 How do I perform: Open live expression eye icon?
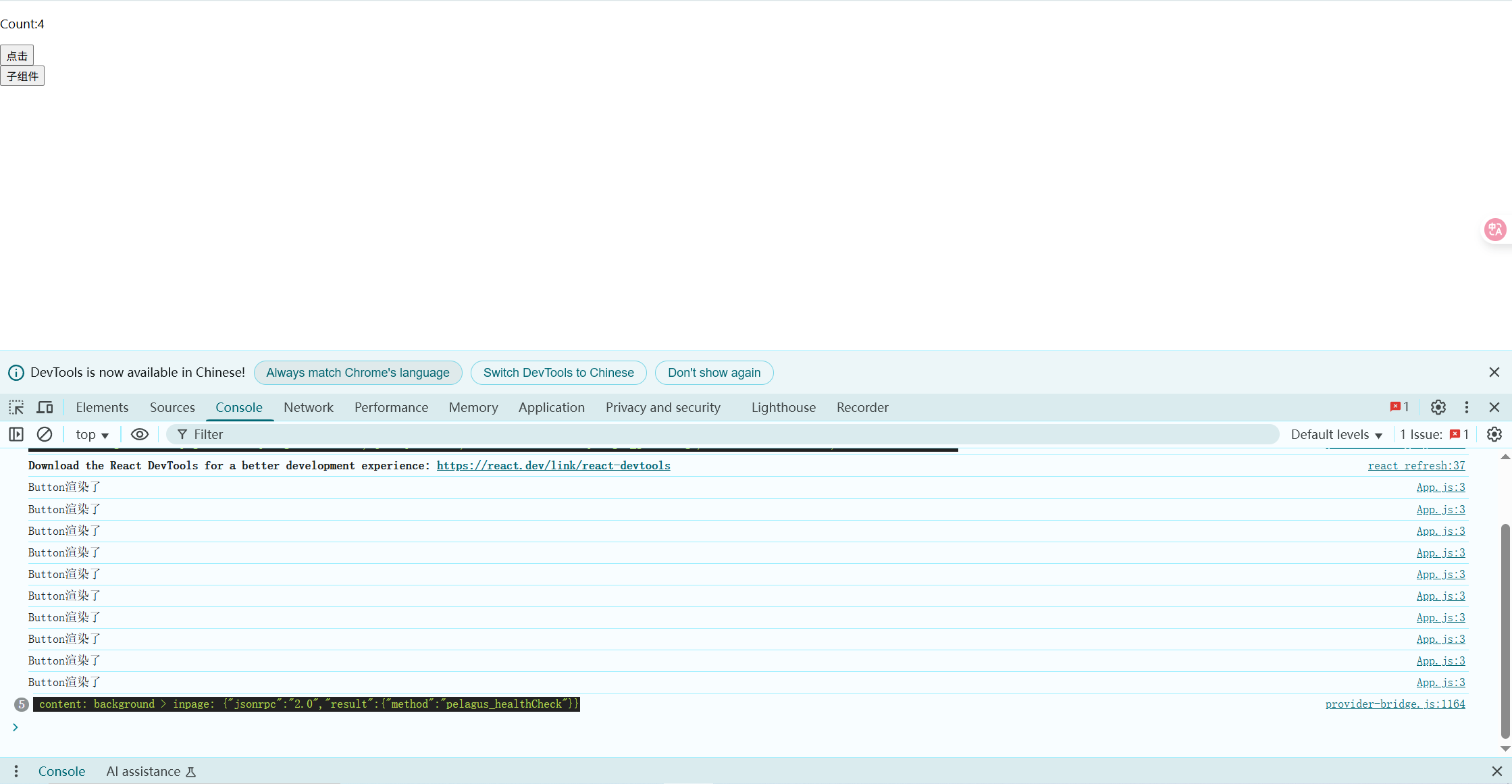click(139, 434)
